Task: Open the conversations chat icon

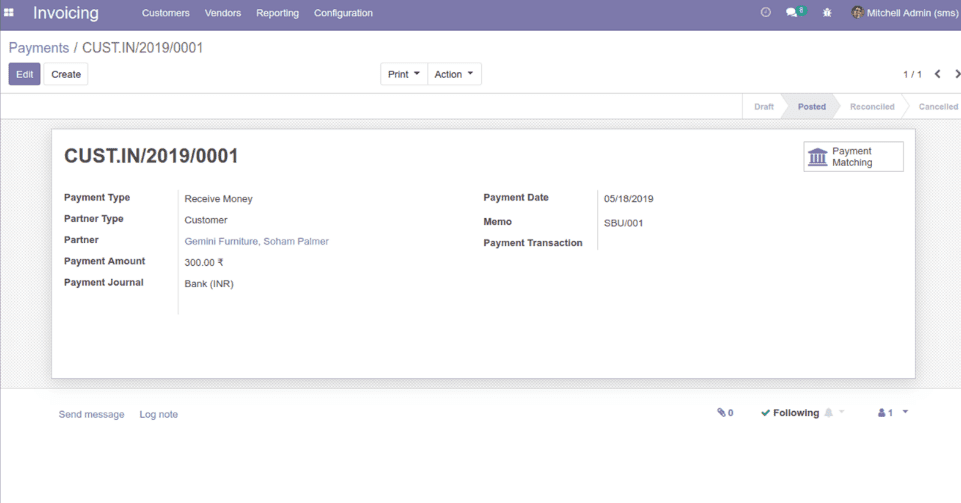Action: tap(791, 12)
